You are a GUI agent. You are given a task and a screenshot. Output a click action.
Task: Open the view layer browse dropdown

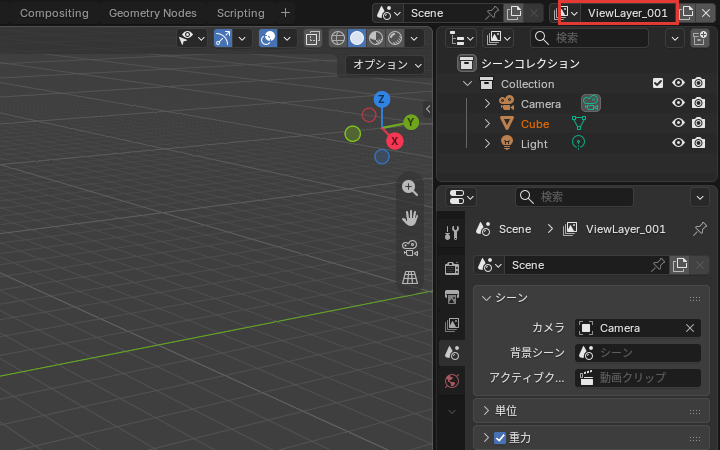coord(568,13)
